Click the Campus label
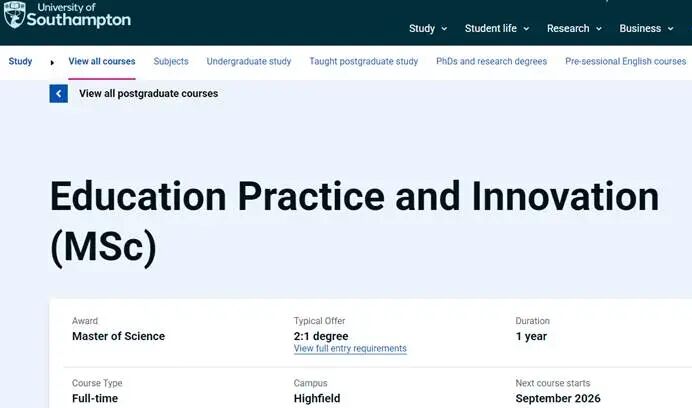 (311, 383)
